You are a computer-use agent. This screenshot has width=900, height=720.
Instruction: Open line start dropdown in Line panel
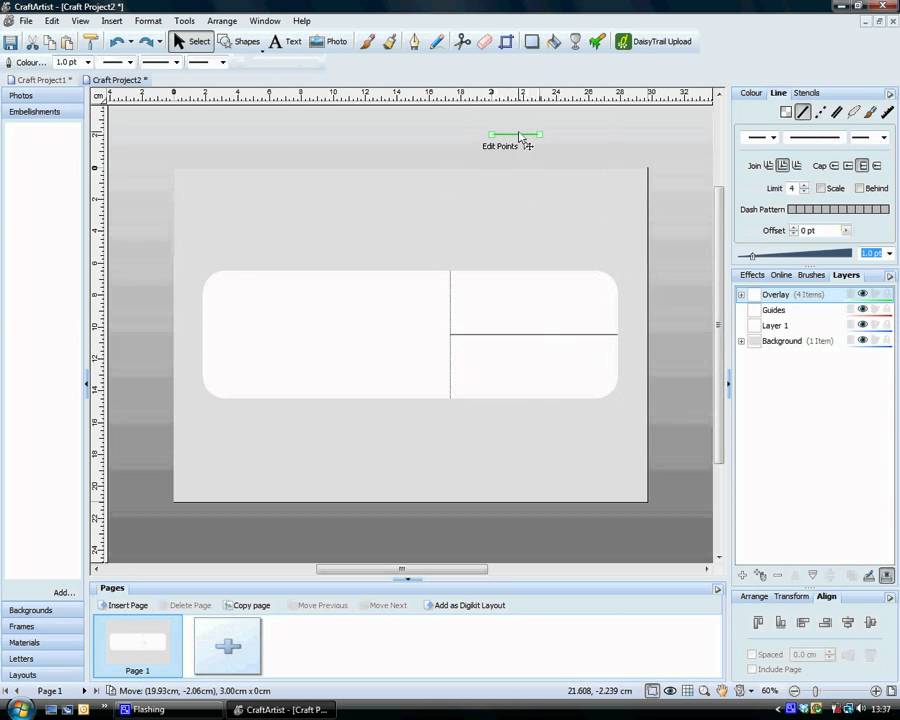pos(761,138)
